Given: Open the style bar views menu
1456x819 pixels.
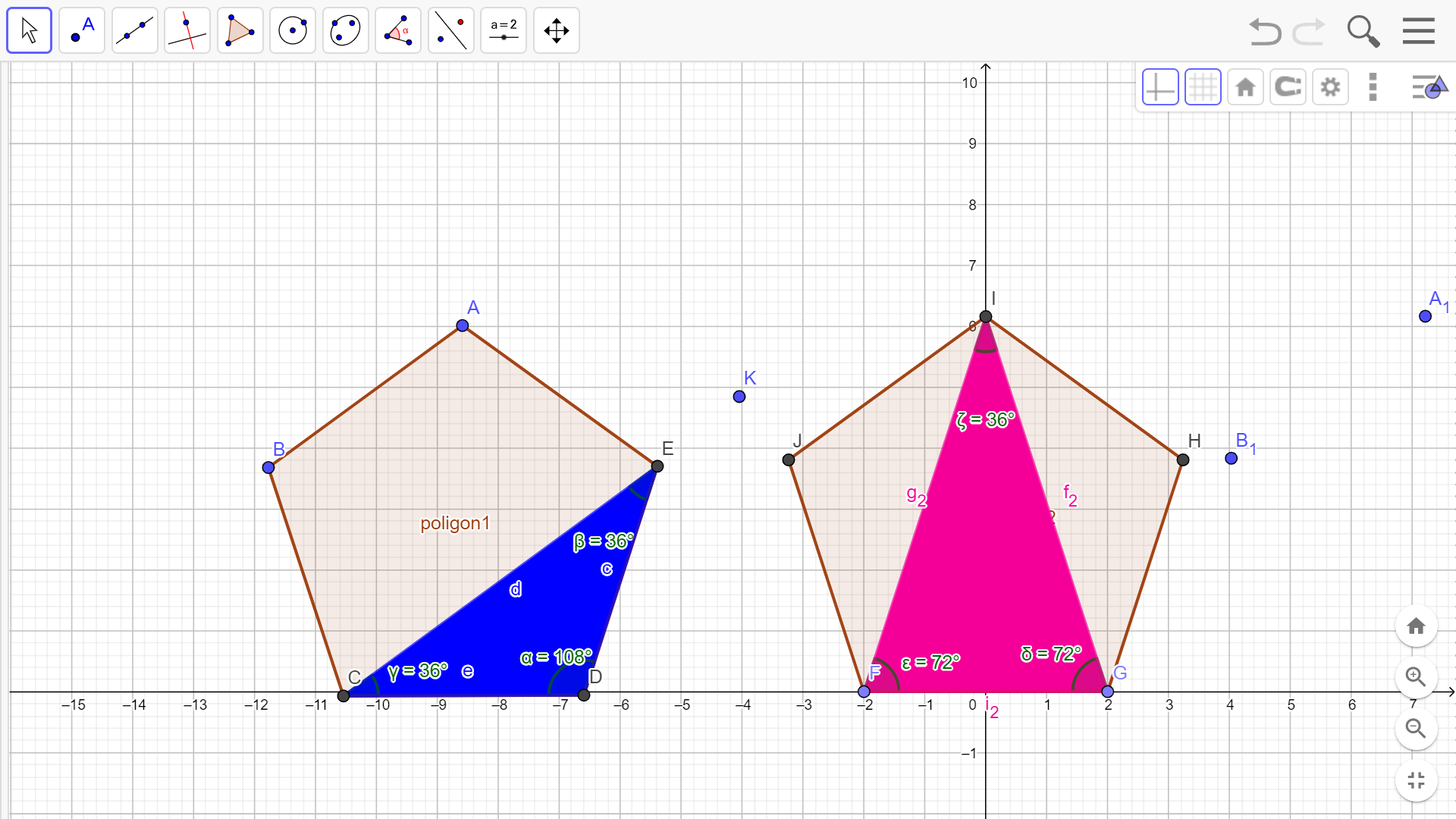Looking at the screenshot, I should [1429, 87].
